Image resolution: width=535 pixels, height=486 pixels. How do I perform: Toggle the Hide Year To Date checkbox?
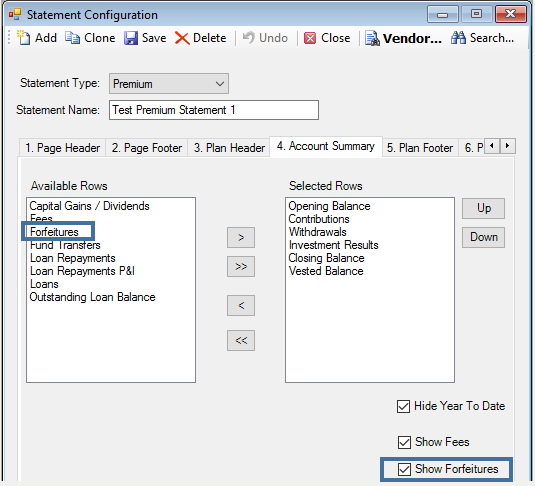(403, 406)
